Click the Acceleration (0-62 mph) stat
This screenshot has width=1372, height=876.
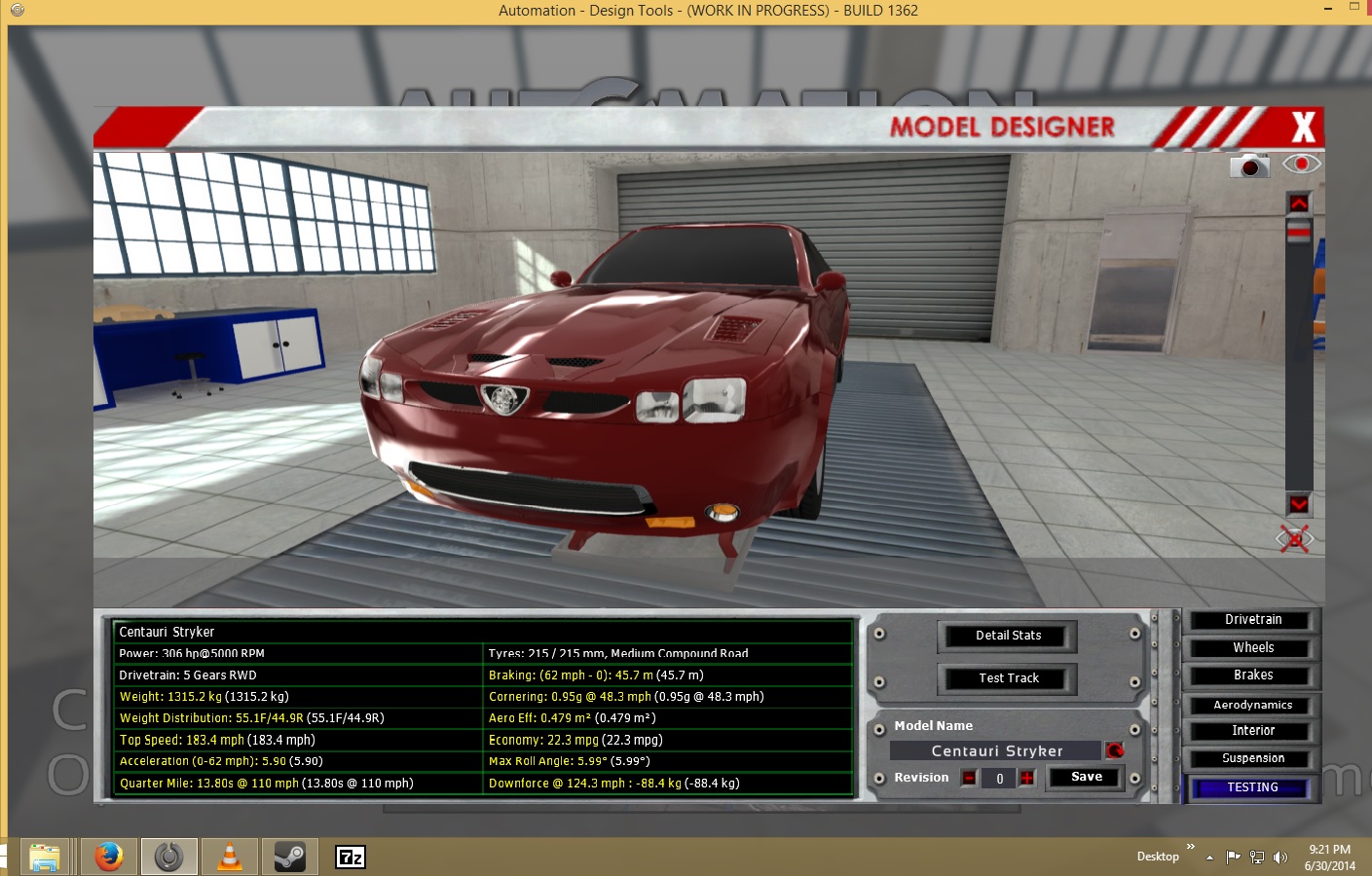(221, 761)
